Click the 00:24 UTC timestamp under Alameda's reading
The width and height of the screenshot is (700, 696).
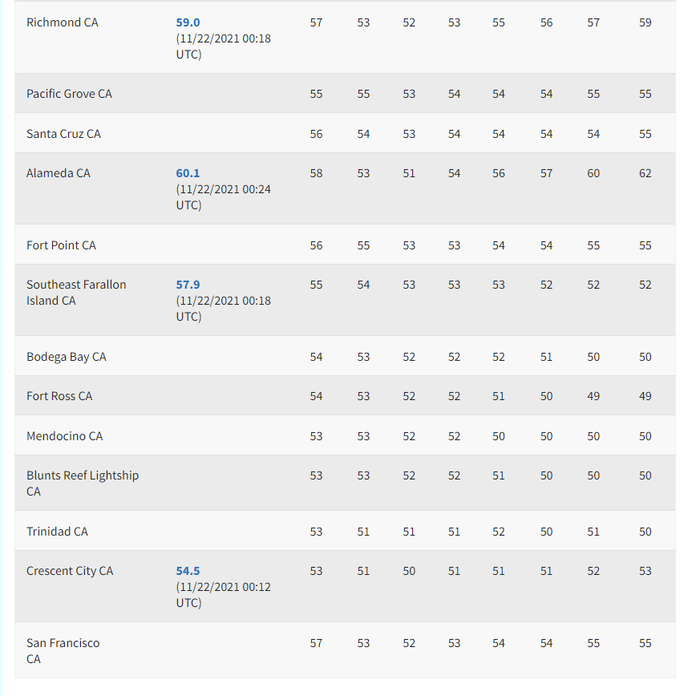pos(223,196)
